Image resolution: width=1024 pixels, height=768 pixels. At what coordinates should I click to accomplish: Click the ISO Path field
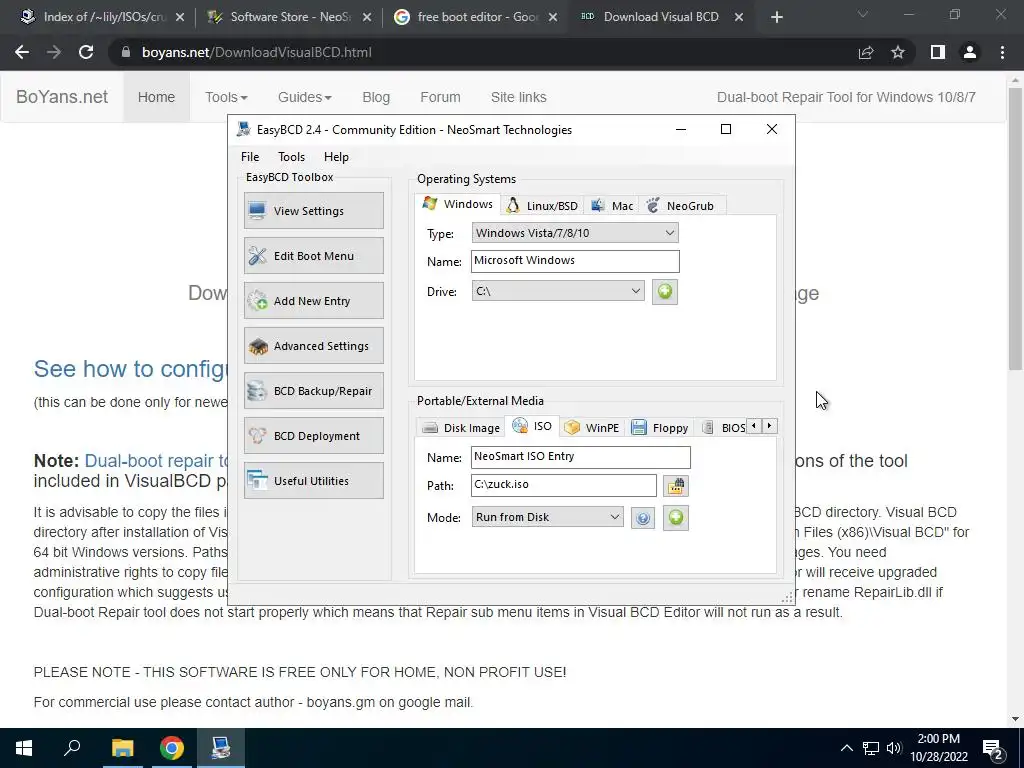pyautogui.click(x=564, y=485)
